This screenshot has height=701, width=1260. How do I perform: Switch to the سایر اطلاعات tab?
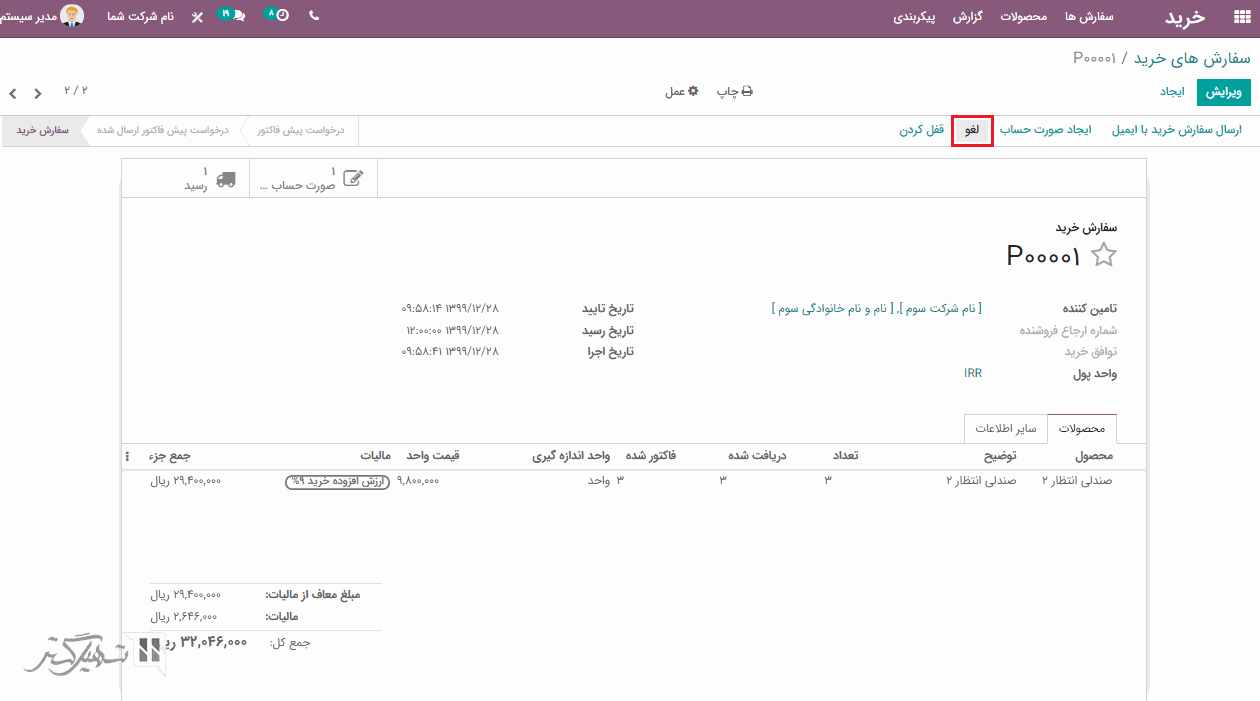(1005, 429)
